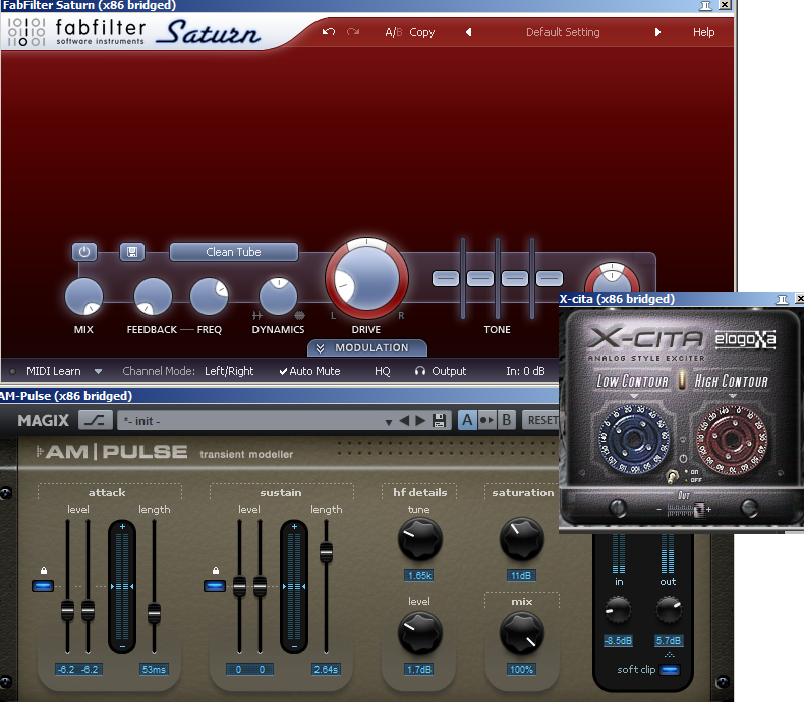Click the 5.7dB output value
The width and height of the screenshot is (804, 706).
click(x=669, y=641)
